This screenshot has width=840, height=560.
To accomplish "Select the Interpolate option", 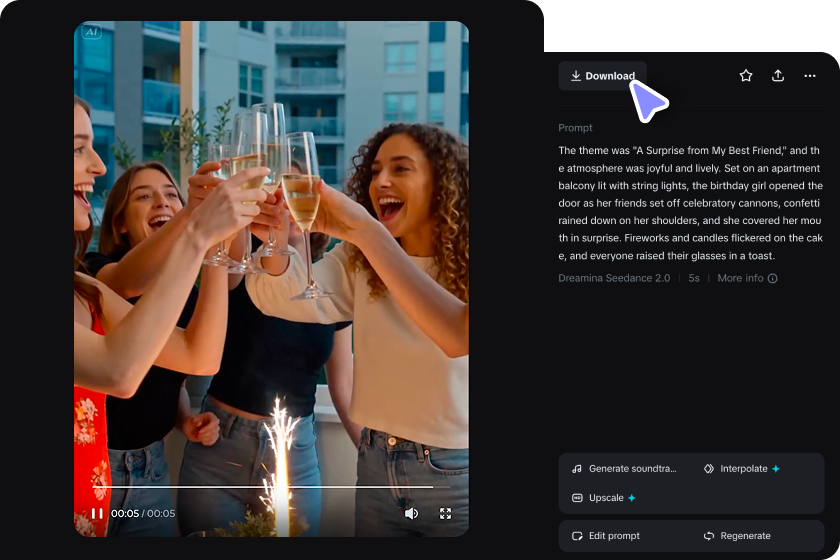I will [741, 468].
